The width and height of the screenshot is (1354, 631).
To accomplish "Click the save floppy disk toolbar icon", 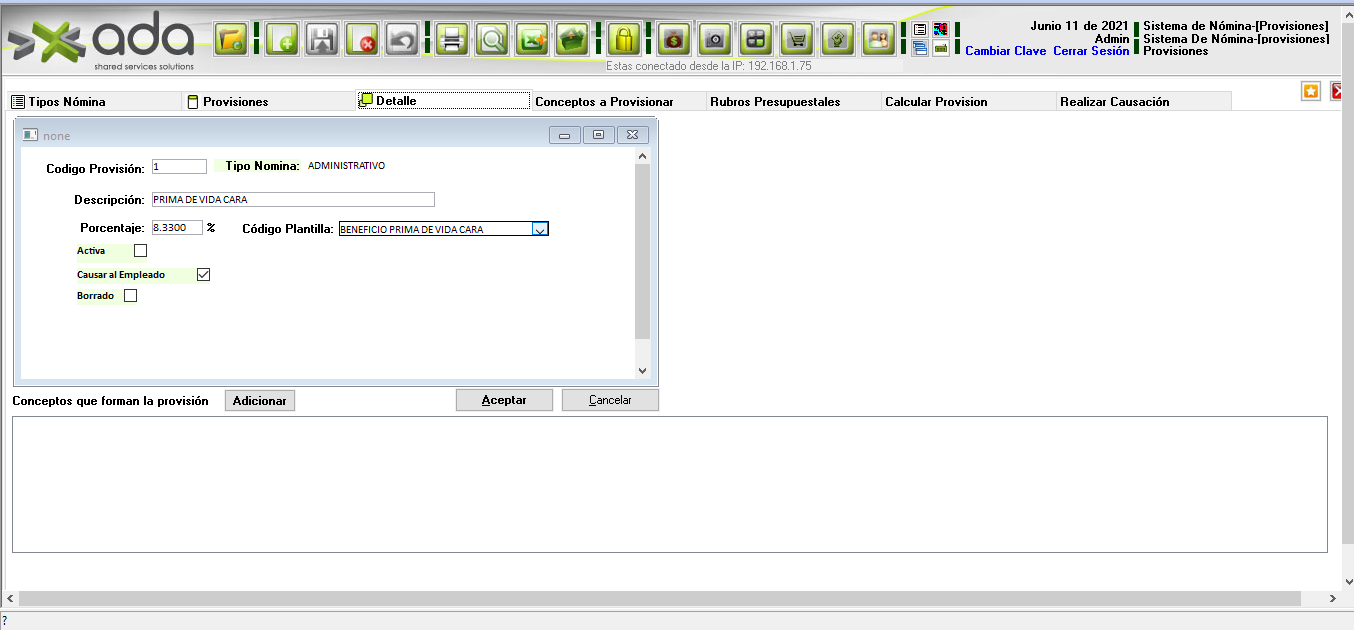I will 322,40.
